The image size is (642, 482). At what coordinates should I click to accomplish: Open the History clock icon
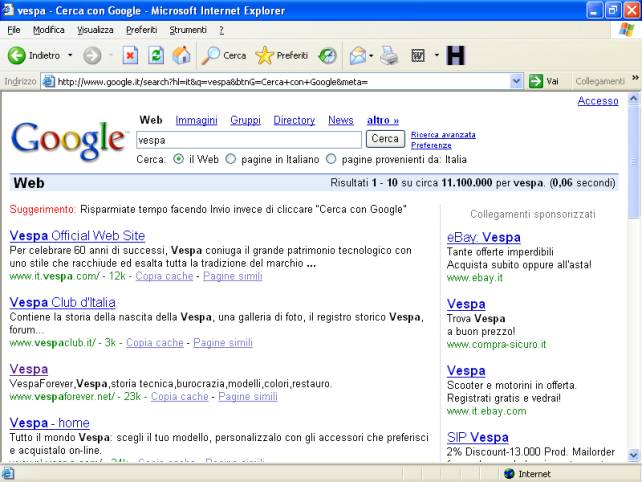pyautogui.click(x=328, y=55)
